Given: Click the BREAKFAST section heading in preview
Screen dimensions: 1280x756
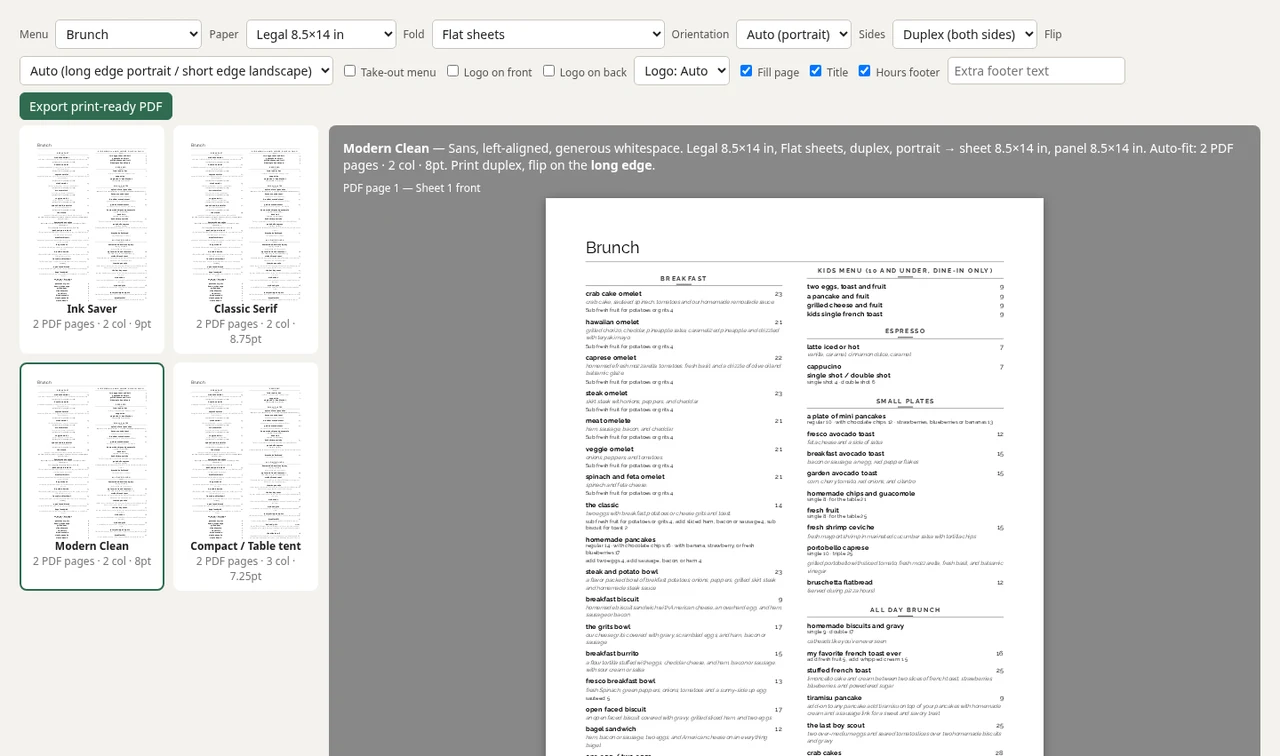Looking at the screenshot, I should [x=683, y=278].
